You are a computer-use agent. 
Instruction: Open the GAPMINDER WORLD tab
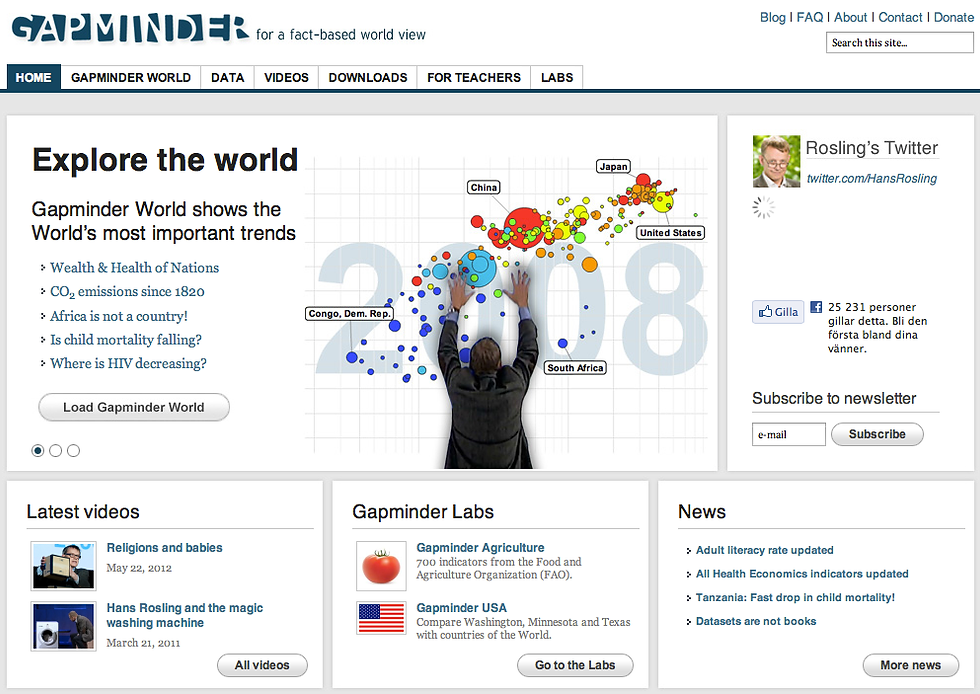click(x=131, y=78)
